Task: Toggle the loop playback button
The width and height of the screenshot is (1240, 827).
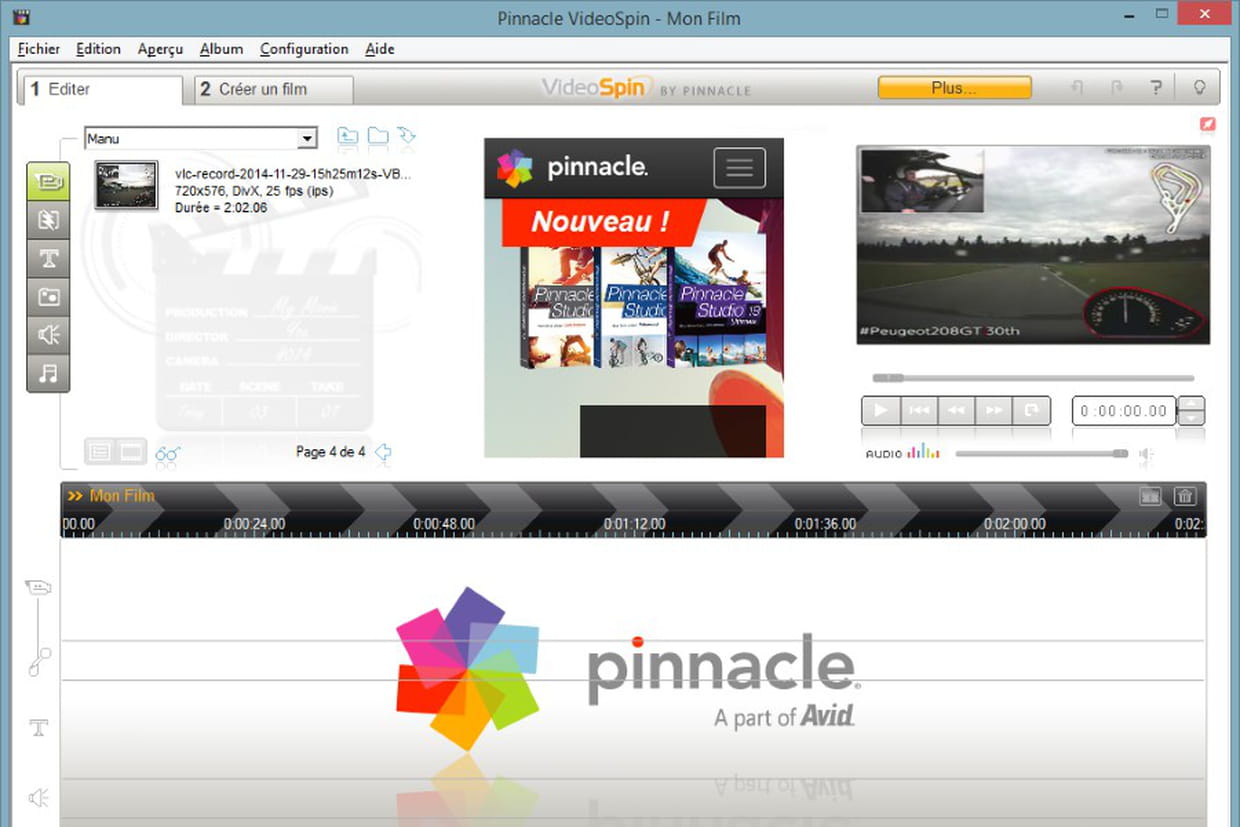Action: pos(1032,410)
